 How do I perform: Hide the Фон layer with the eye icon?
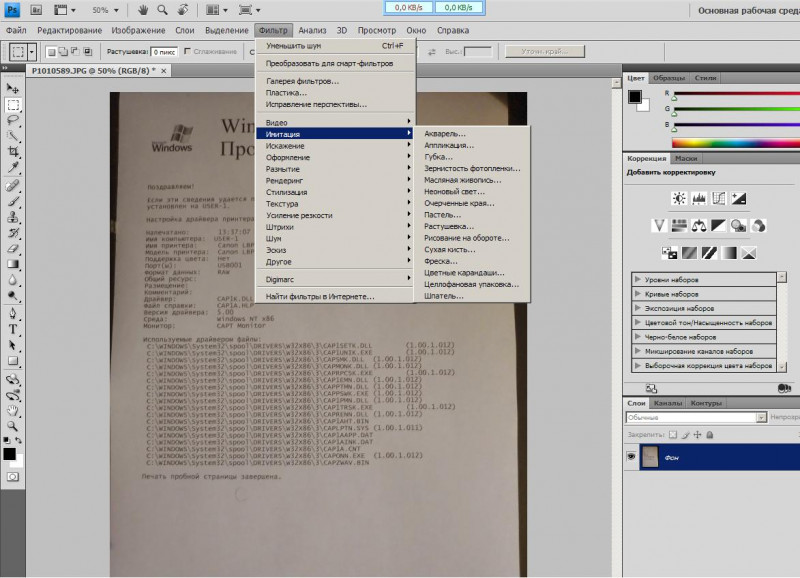[631, 457]
